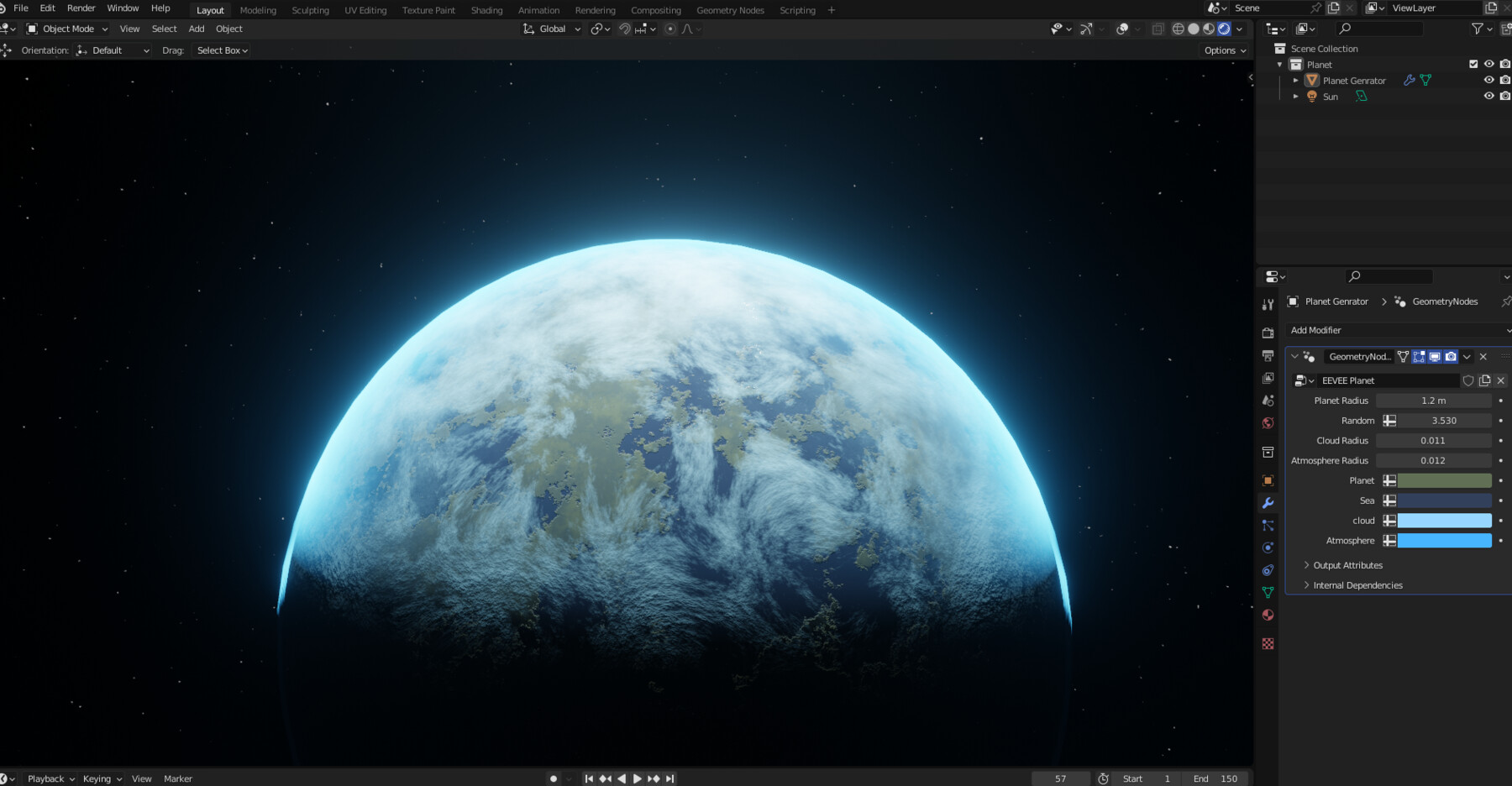Open the Modifiers wrench properties tab

coord(1268,503)
